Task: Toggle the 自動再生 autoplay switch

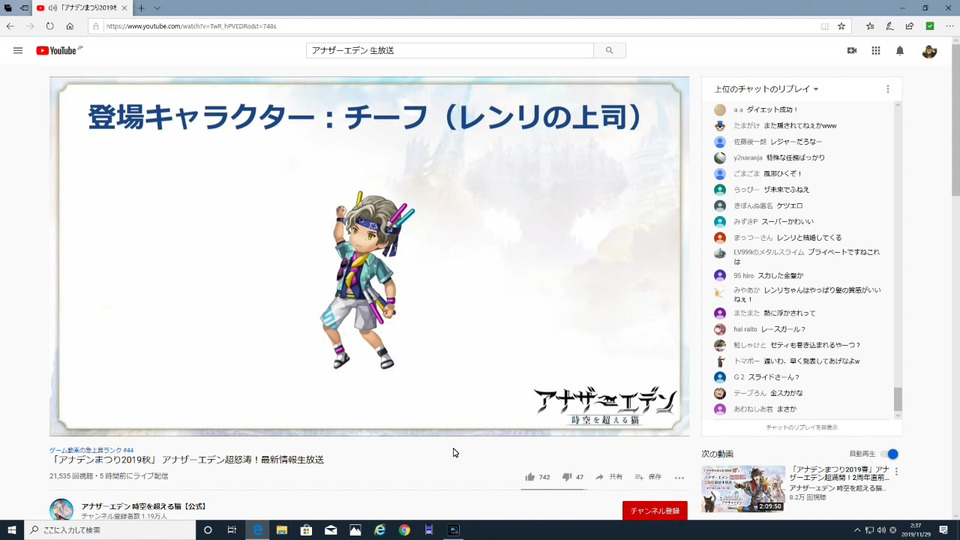Action: coord(890,454)
